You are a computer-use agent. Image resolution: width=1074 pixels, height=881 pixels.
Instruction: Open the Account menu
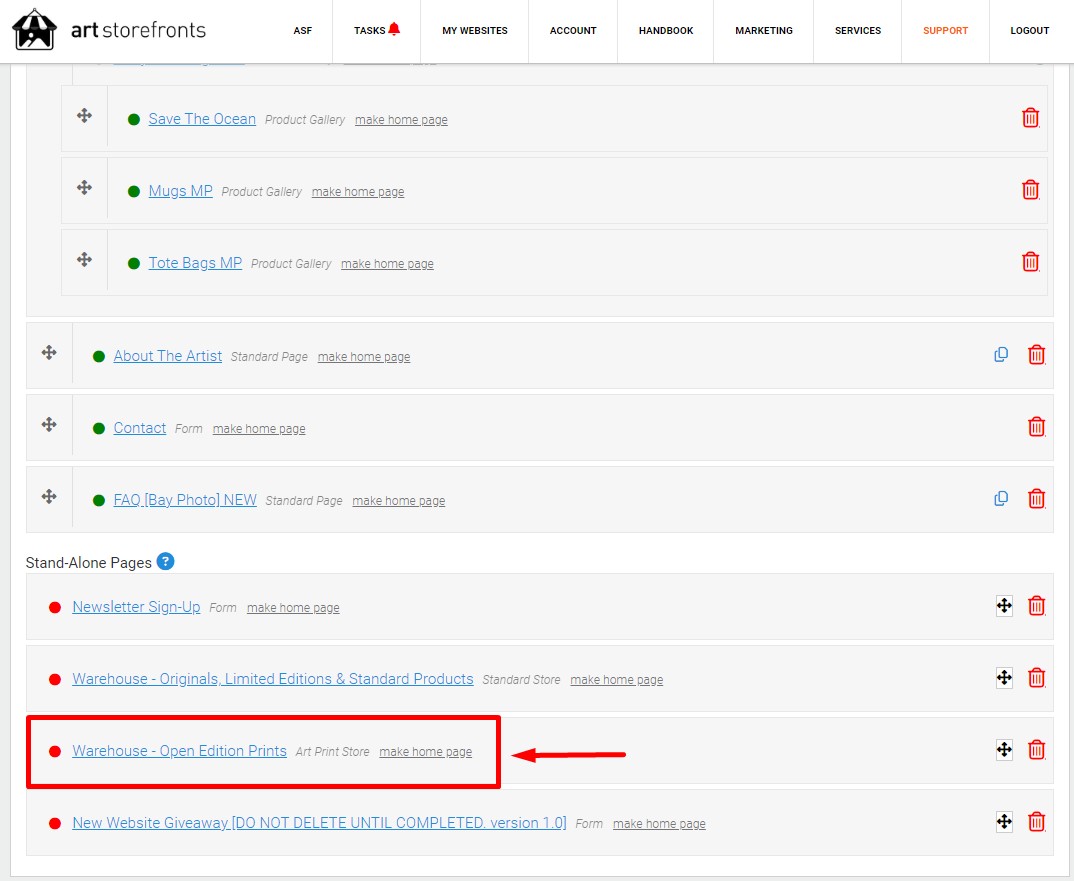click(x=573, y=31)
